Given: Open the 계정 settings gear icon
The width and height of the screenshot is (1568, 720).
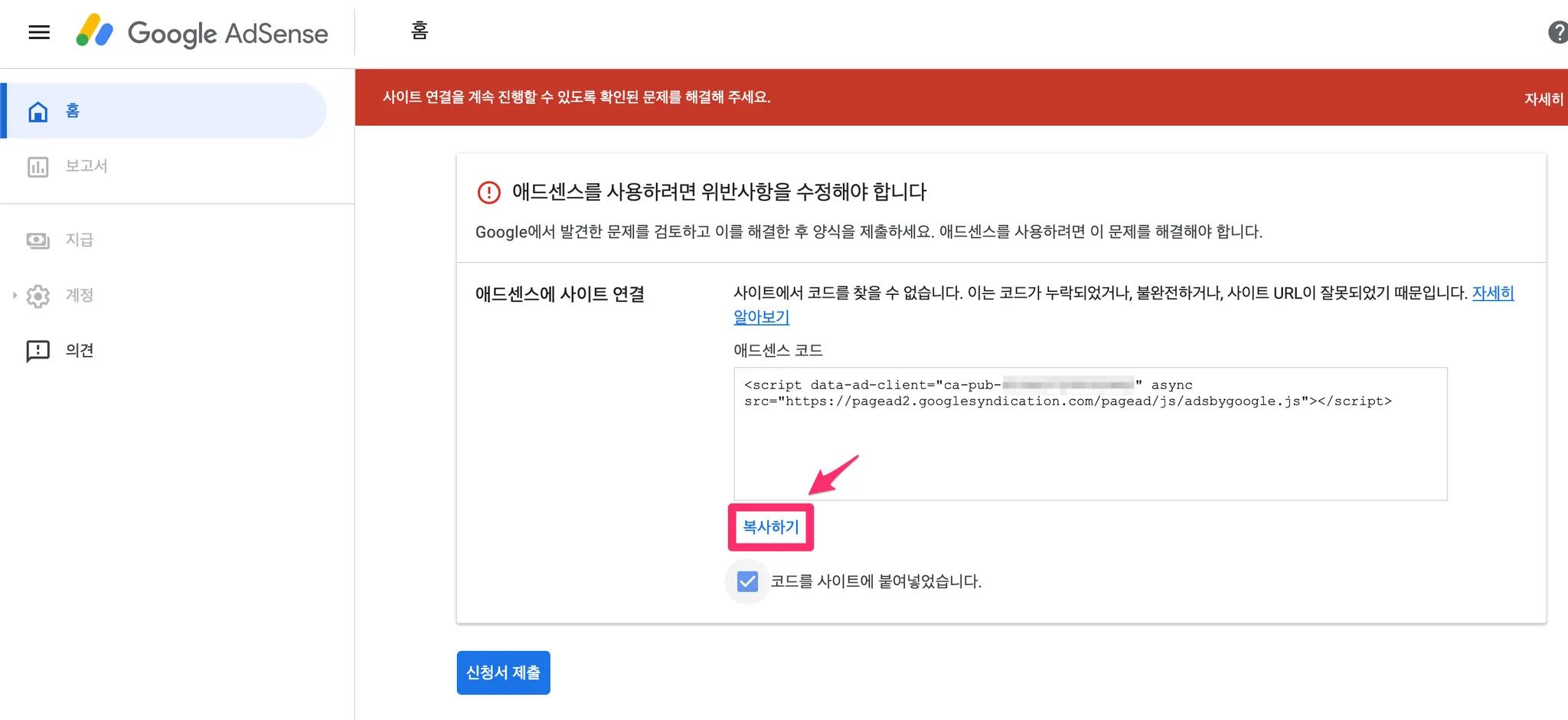Looking at the screenshot, I should click(x=38, y=296).
